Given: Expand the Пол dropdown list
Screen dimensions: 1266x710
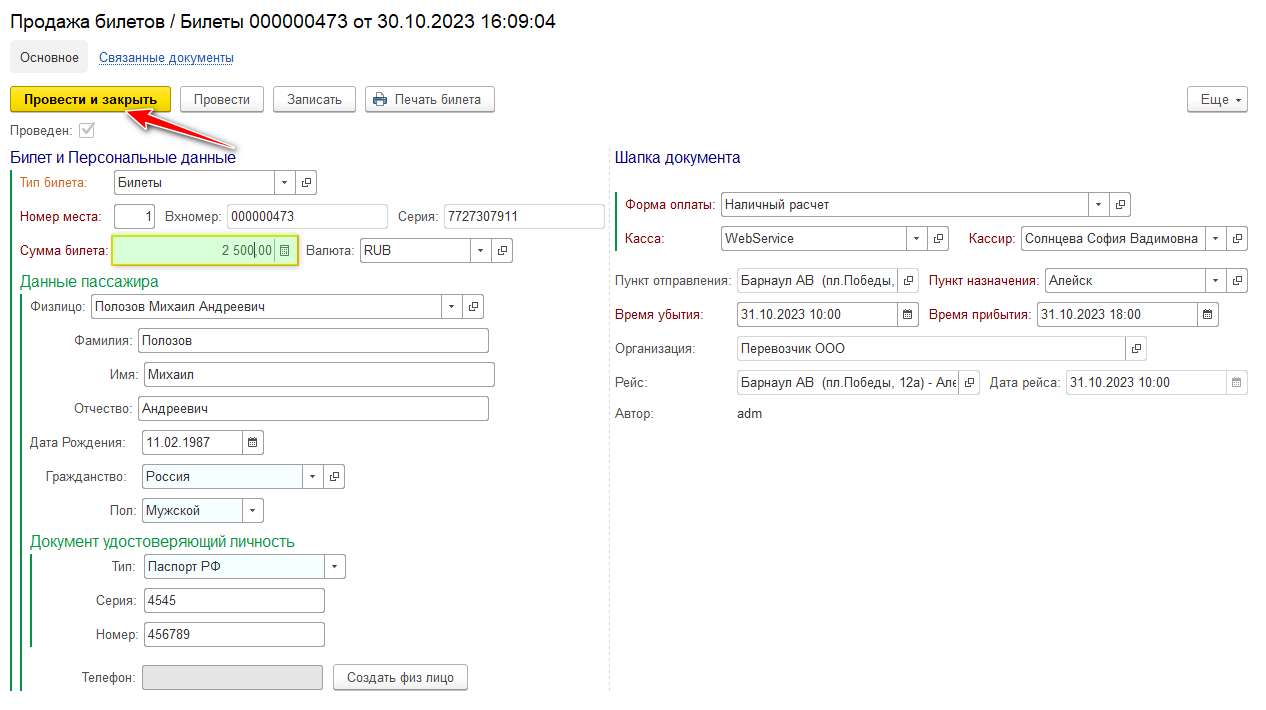Looking at the screenshot, I should tap(253, 511).
